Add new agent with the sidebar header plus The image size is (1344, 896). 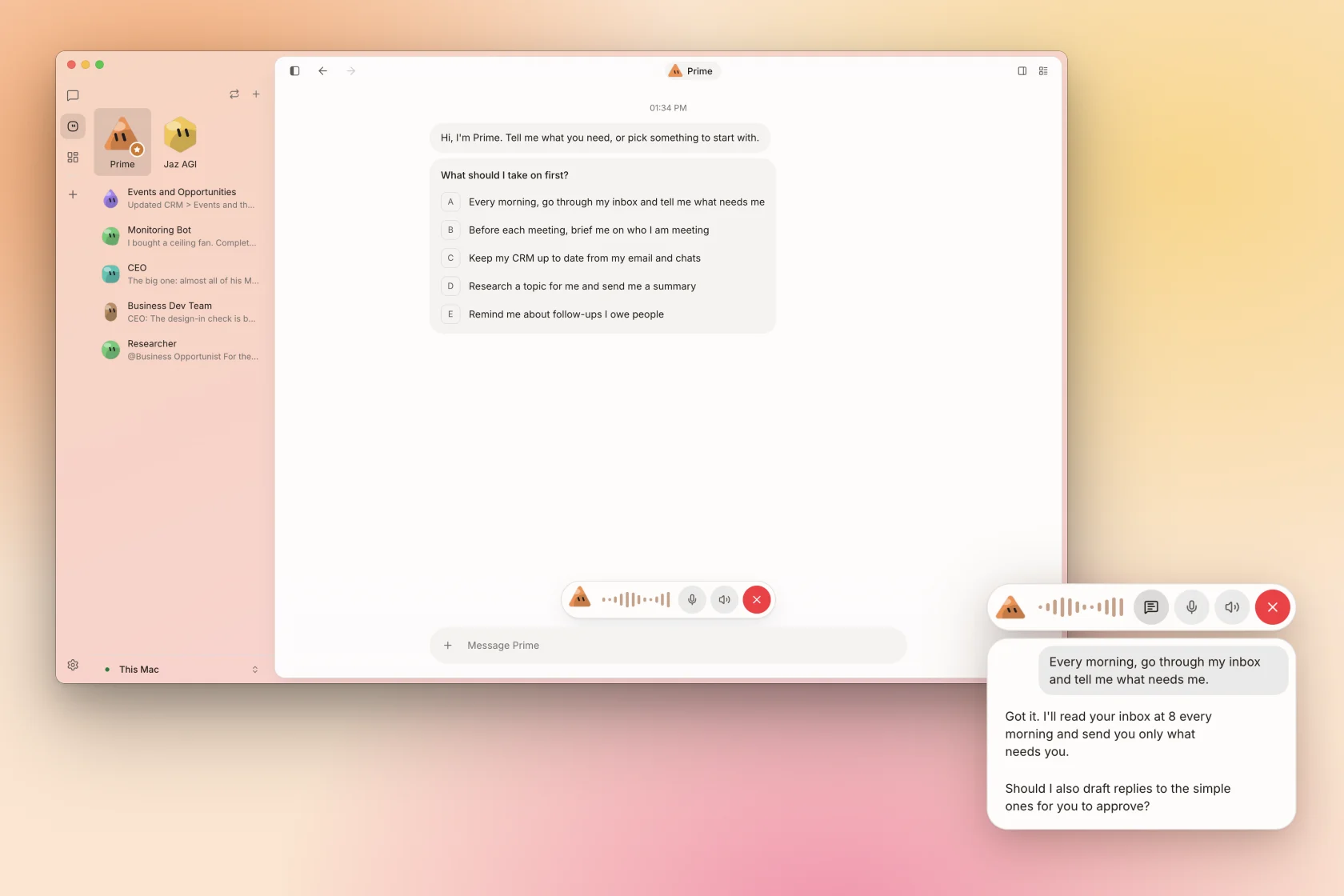(256, 94)
